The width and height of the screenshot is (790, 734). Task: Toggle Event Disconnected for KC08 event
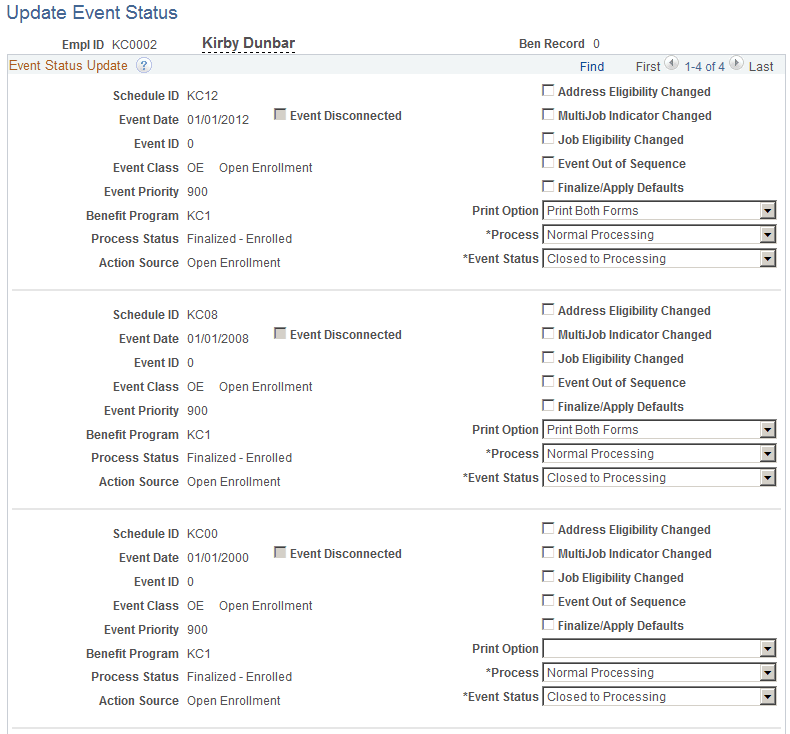tap(280, 333)
